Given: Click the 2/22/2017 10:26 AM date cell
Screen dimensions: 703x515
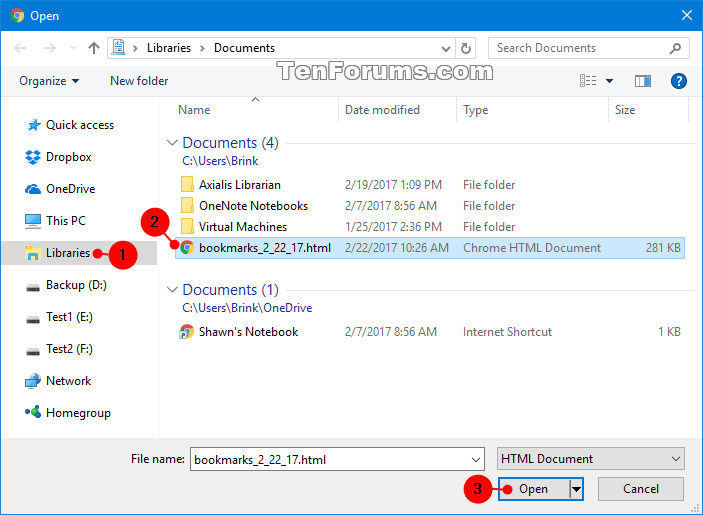Looking at the screenshot, I should (396, 248).
